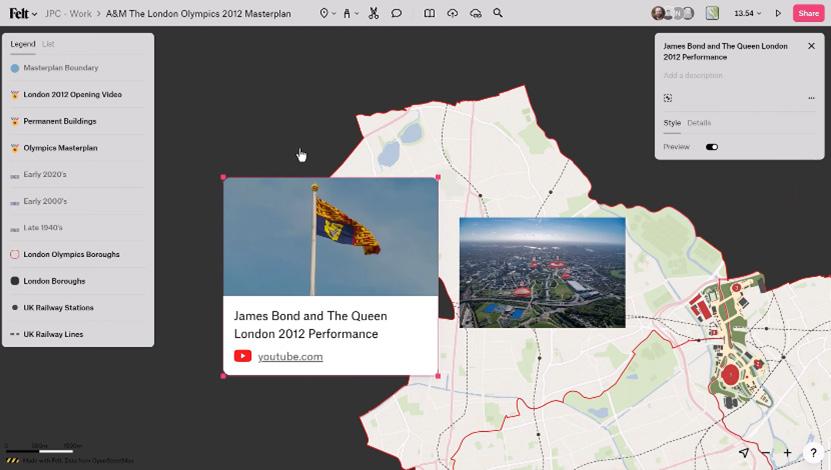This screenshot has height=470, width=831.
Task: Toggle the Preview switch
Action: point(712,147)
